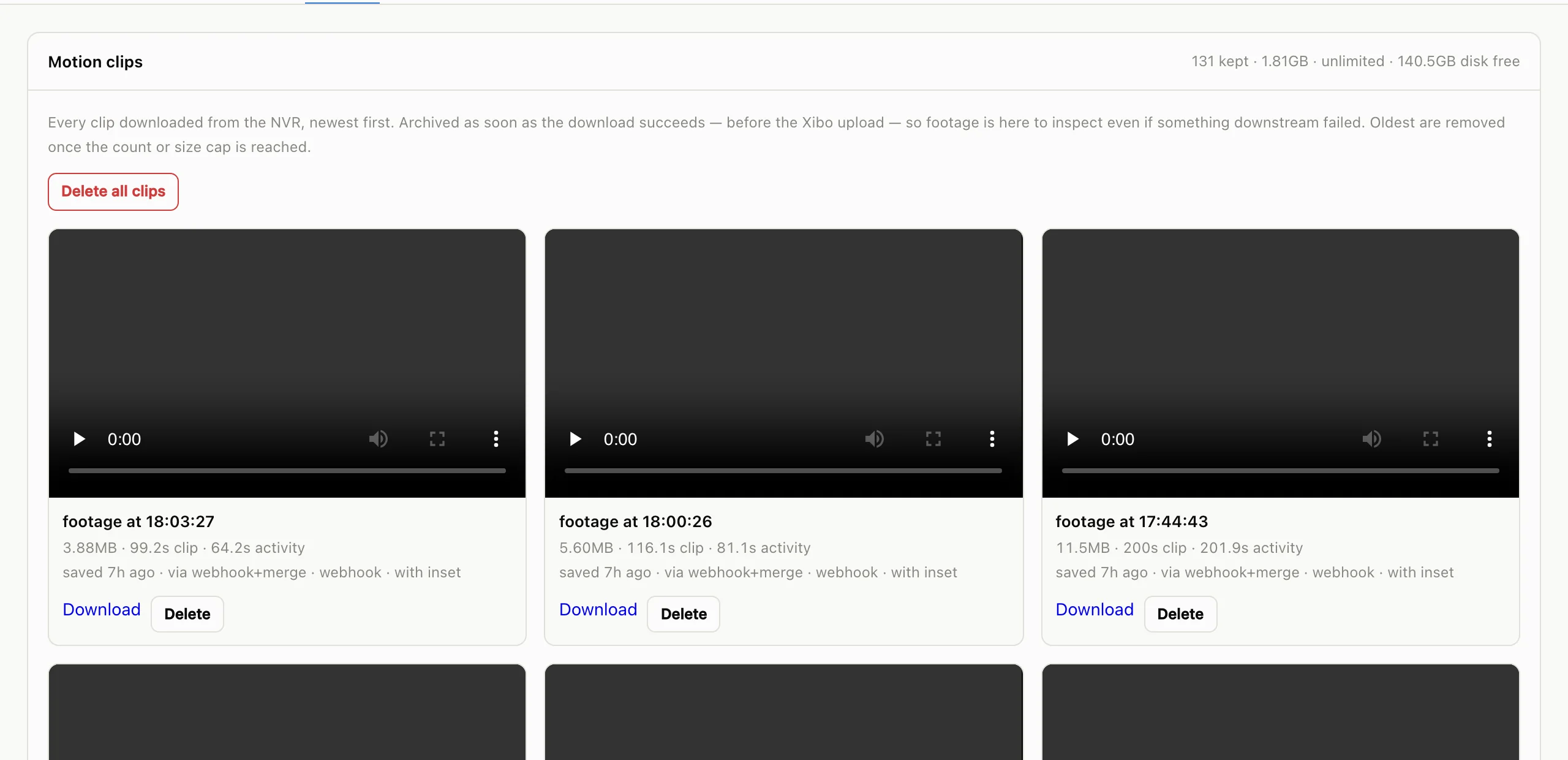Click the 0:00 timestamp on 18:00:26 clip
Viewport: 1568px width, 760px height.
point(620,439)
